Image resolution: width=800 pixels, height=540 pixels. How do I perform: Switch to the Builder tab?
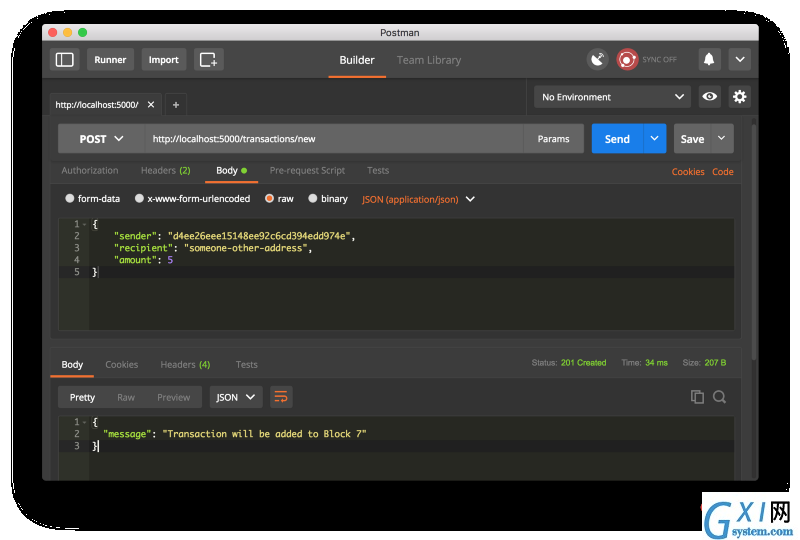[357, 60]
